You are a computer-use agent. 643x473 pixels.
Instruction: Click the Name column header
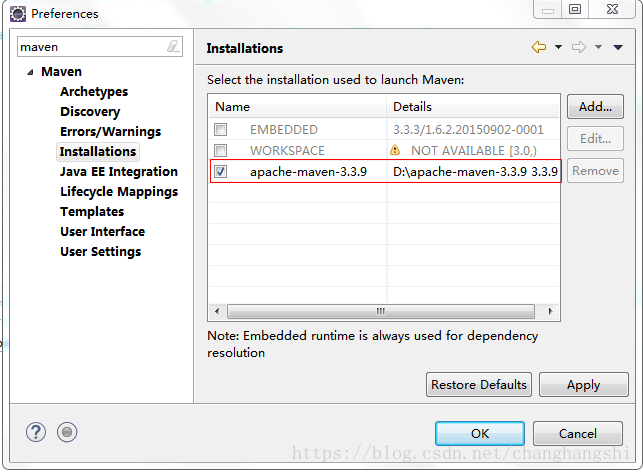[x=298, y=107]
